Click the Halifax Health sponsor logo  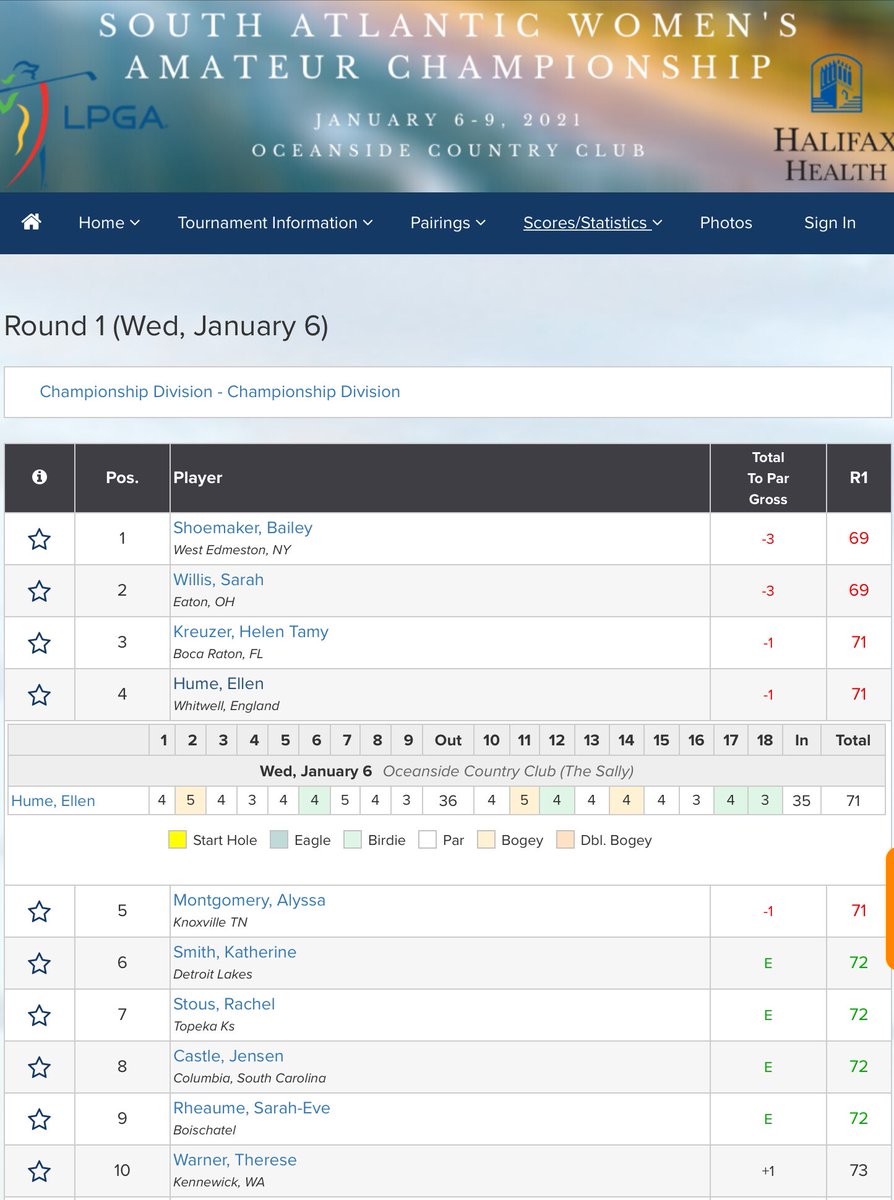832,120
